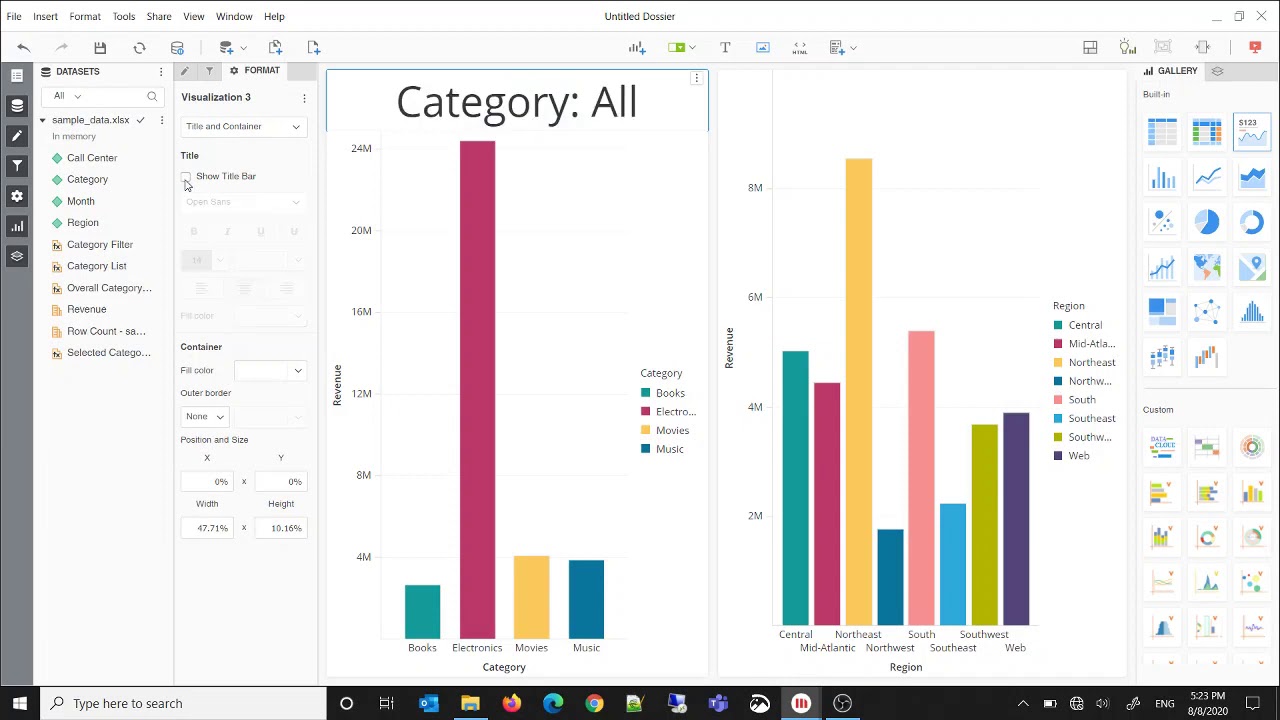
Task: Click the Northeast legend color swatch
Action: [1058, 362]
